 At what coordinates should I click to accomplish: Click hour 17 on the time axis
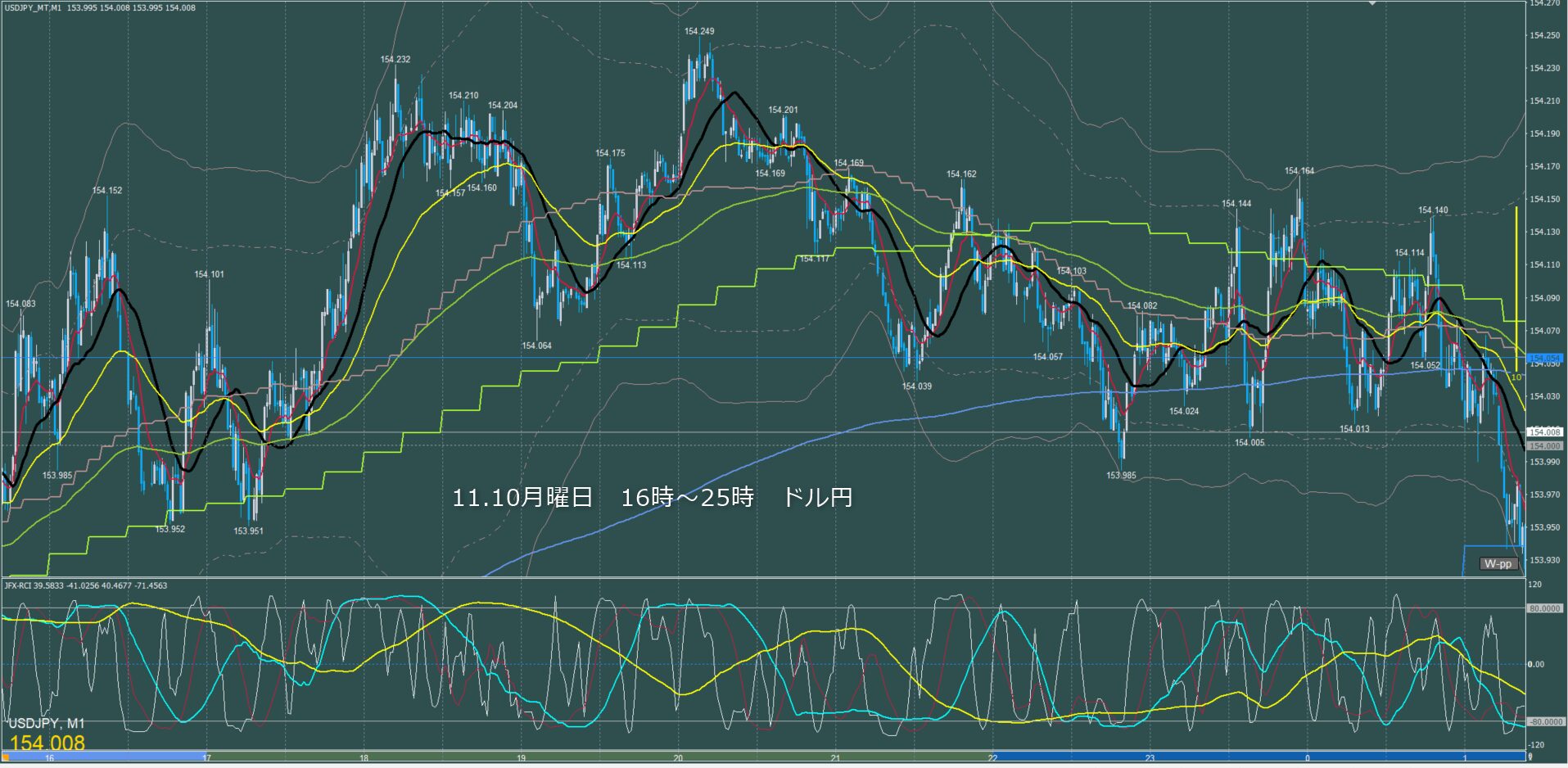click(x=206, y=758)
